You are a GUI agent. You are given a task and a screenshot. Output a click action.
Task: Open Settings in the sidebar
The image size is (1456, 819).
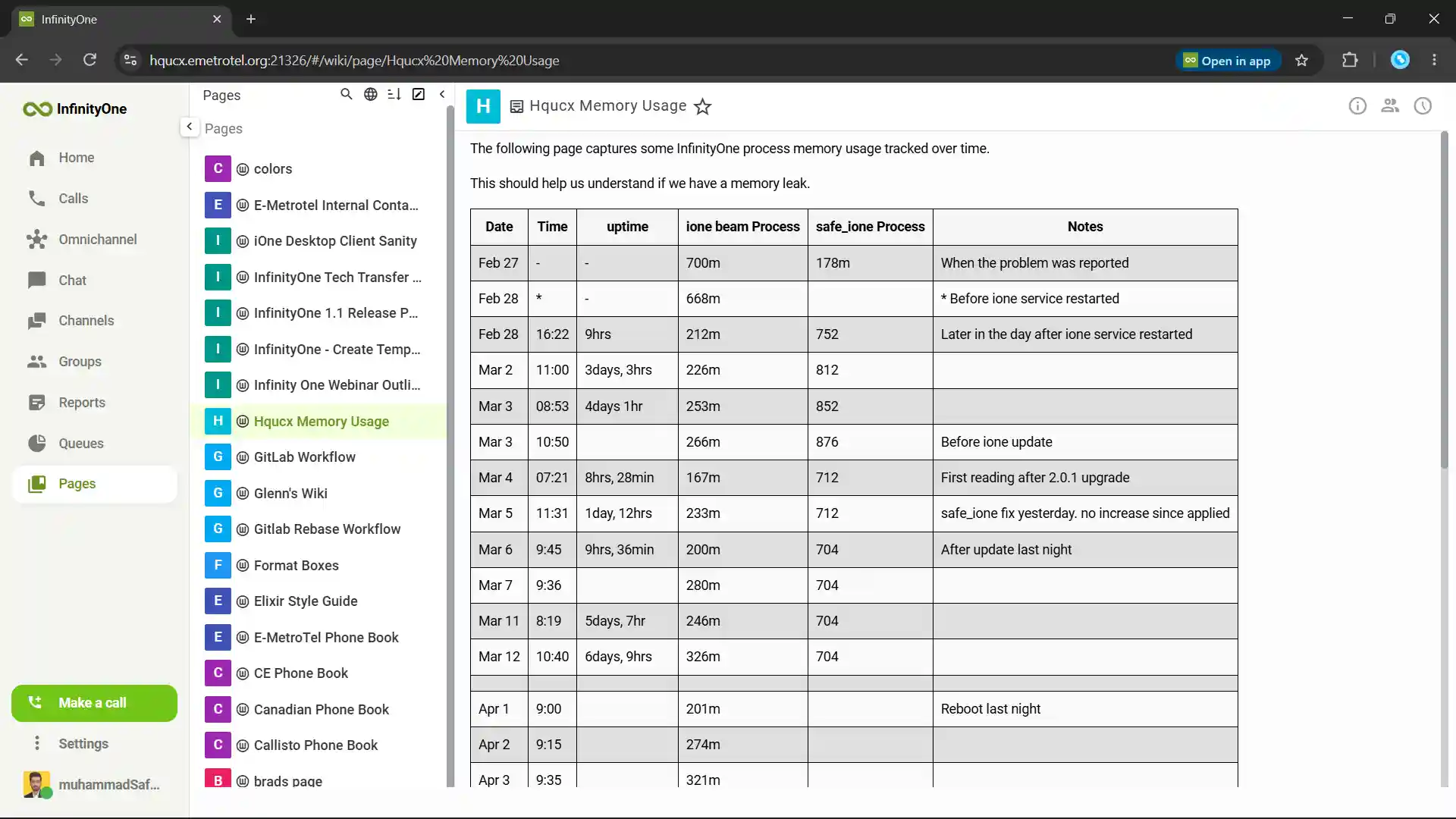(95, 744)
